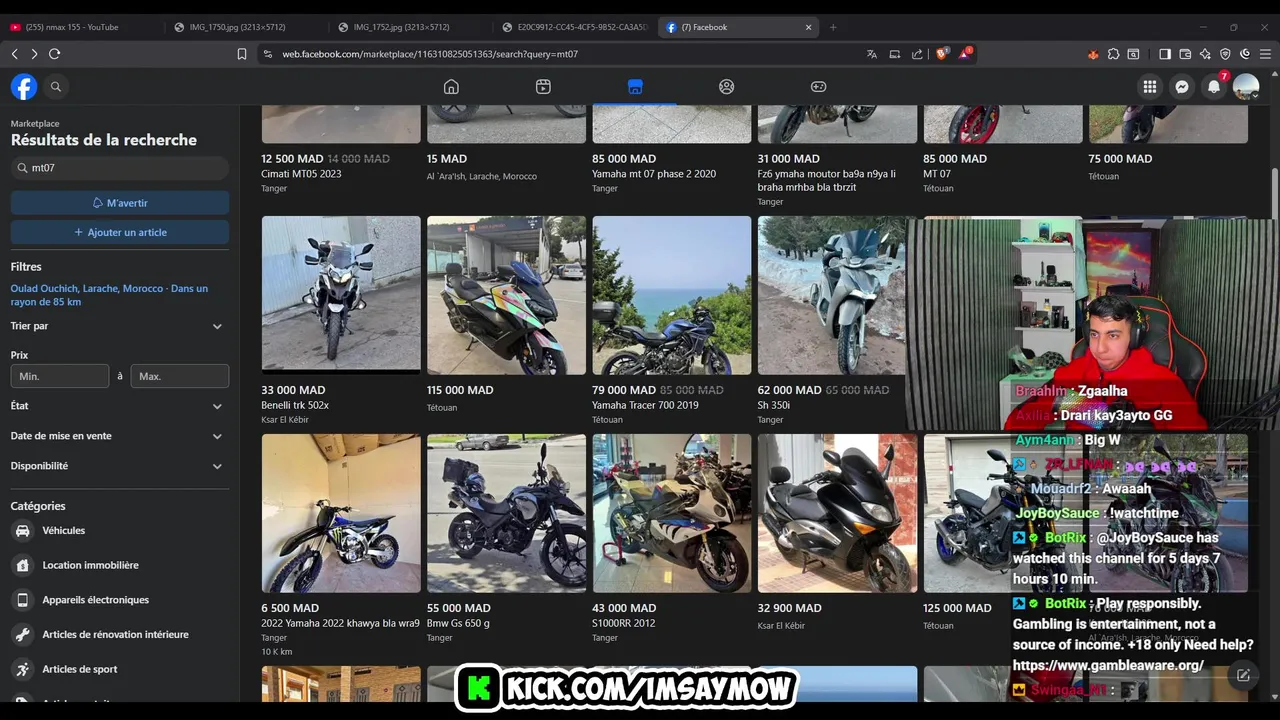
Task: Click the Min. price field
Action: point(60,376)
